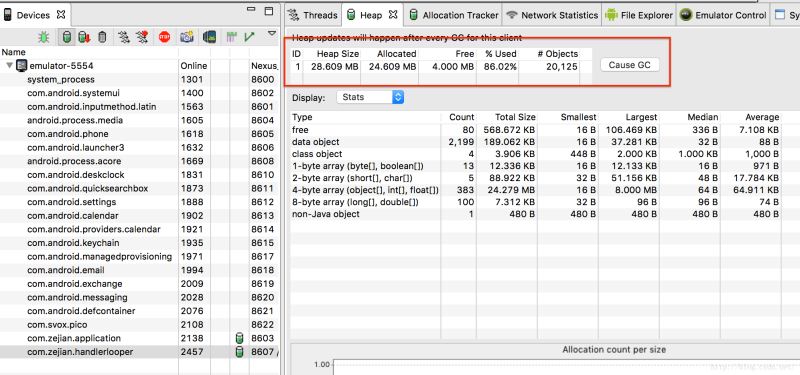The height and width of the screenshot is (375, 800).
Task: Switch to the File Explorer tab
Action: coord(639,15)
